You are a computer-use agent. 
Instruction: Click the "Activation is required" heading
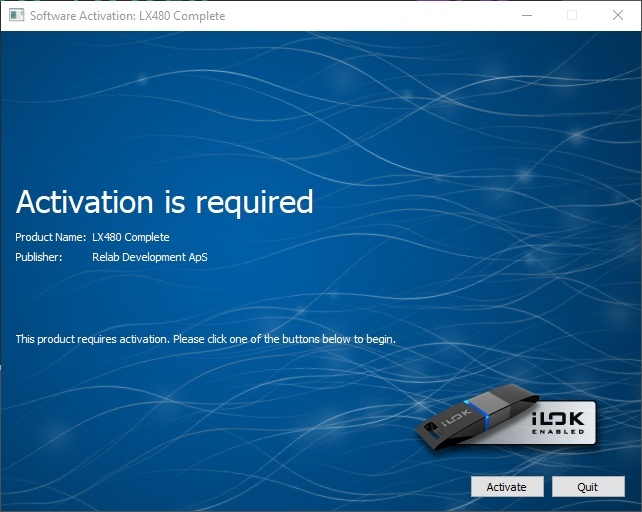click(x=164, y=202)
